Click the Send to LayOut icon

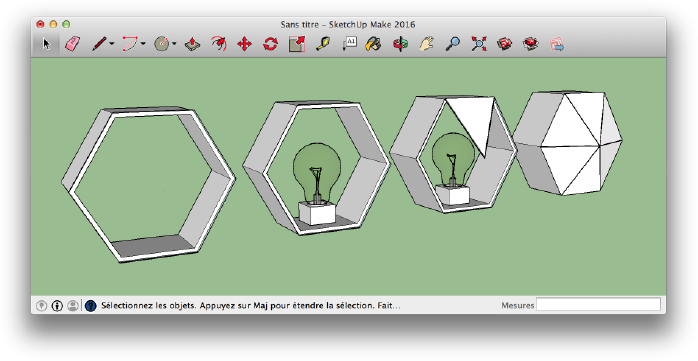pyautogui.click(x=557, y=44)
